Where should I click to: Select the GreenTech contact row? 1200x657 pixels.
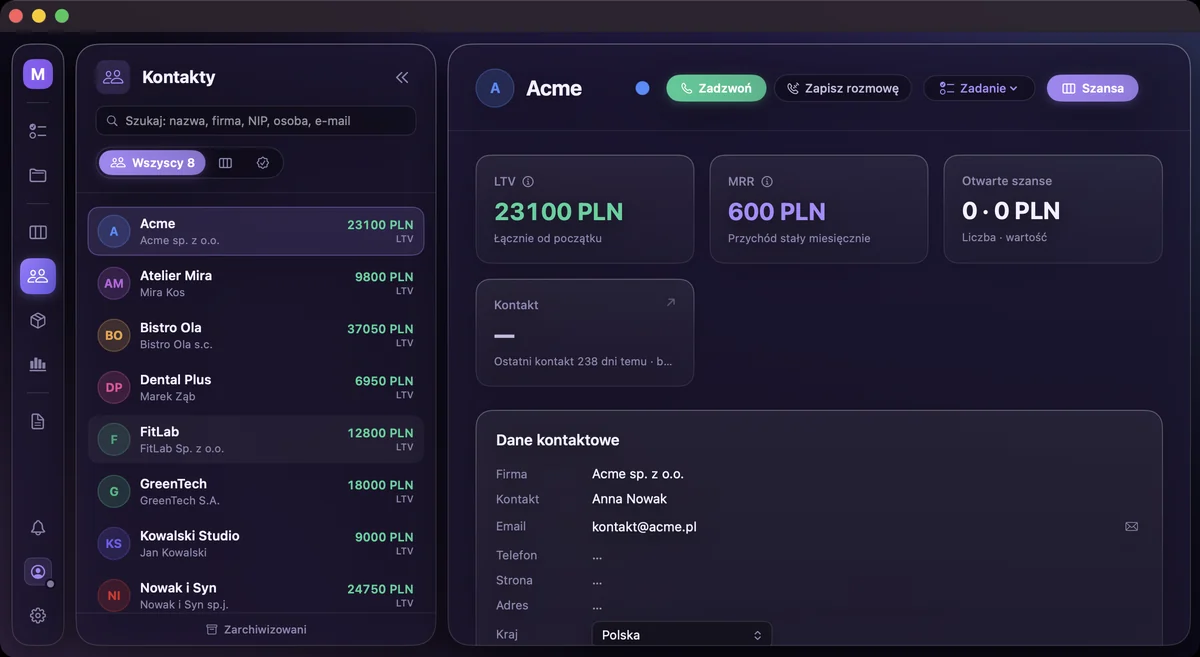[x=256, y=492]
